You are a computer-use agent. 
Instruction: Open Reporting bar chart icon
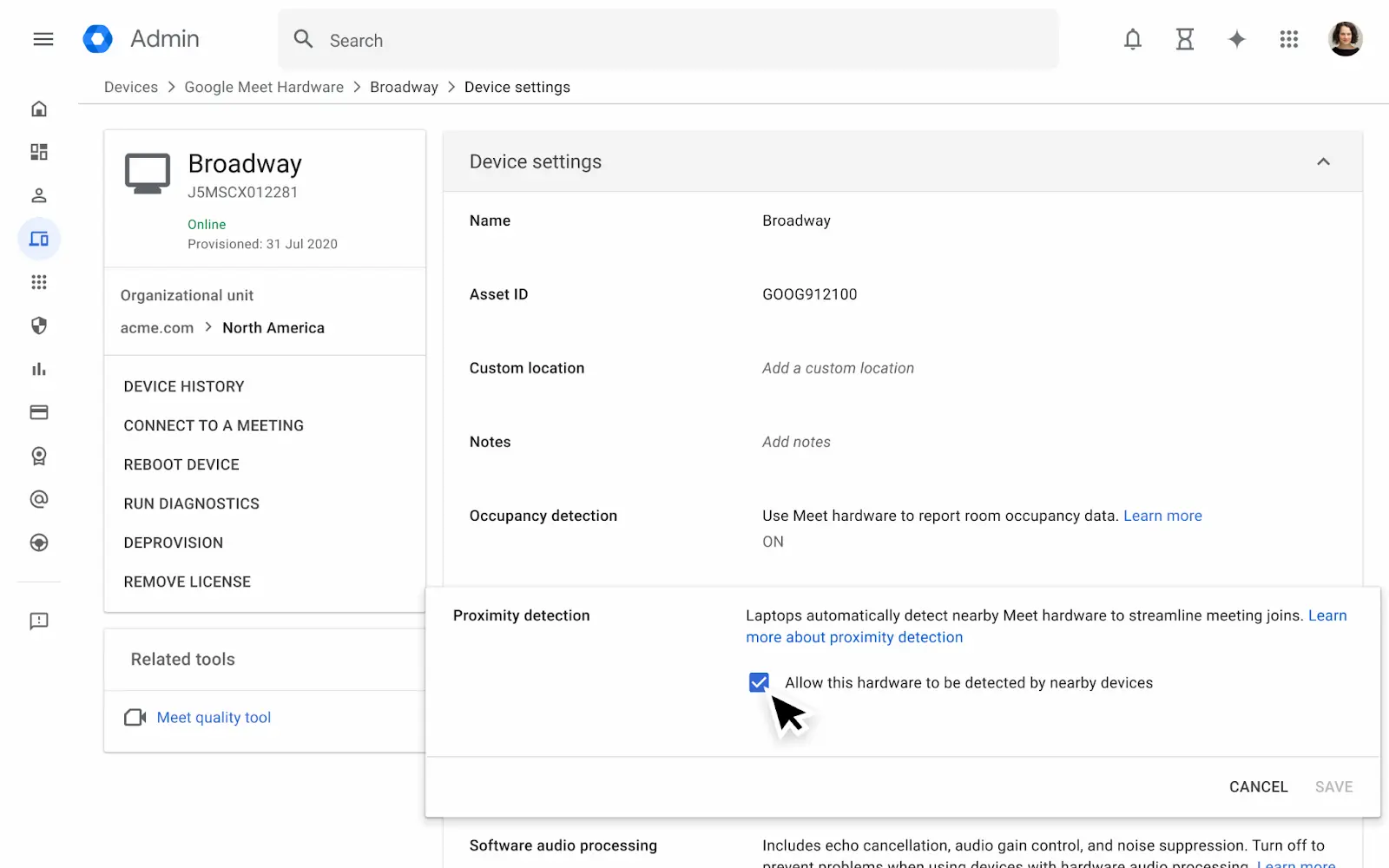tap(39, 369)
